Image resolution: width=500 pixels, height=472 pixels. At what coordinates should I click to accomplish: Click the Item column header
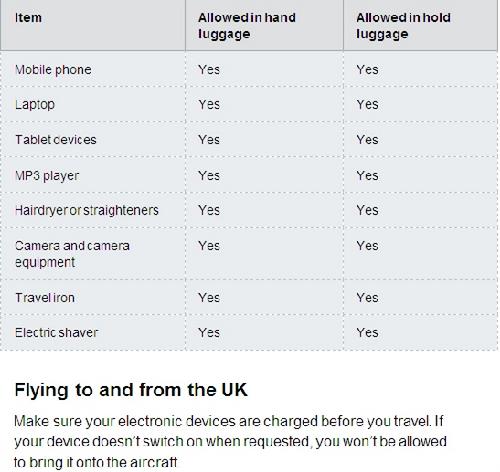point(28,18)
